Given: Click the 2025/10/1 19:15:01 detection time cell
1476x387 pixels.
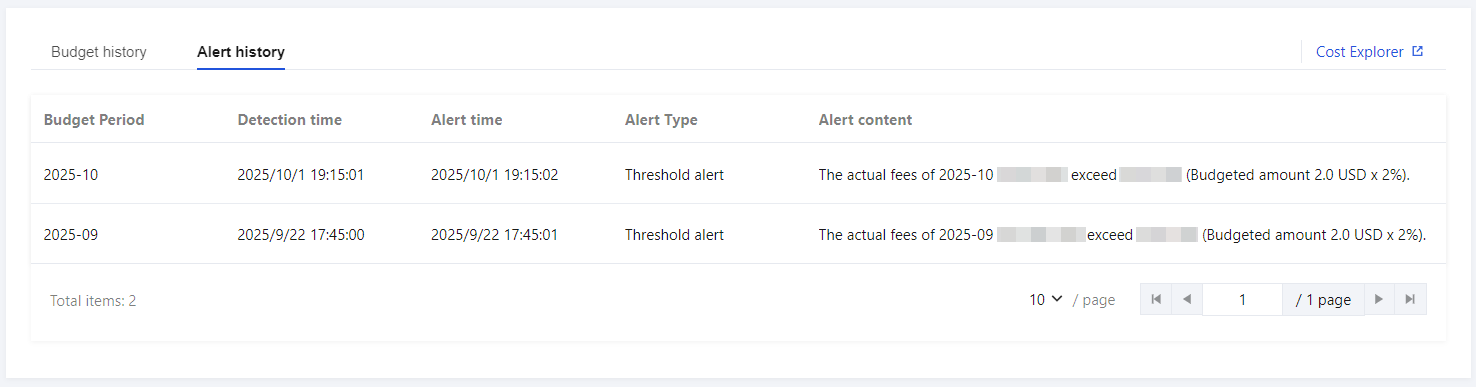Looking at the screenshot, I should pos(301,175).
